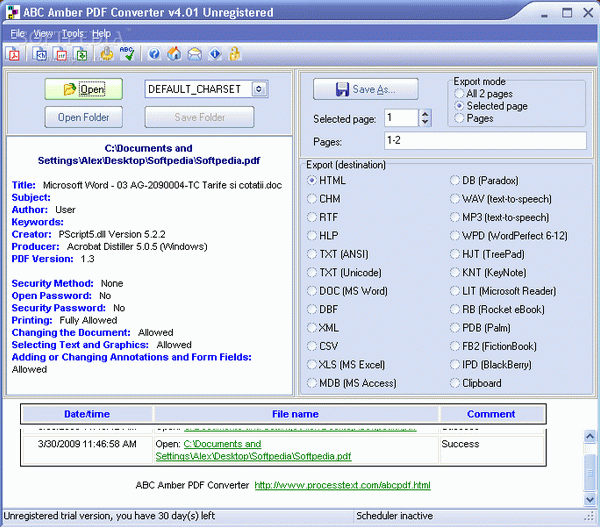Image resolution: width=600 pixels, height=527 pixels.
Task: Click the ABC checkmark toolbar icon
Action: click(127, 54)
